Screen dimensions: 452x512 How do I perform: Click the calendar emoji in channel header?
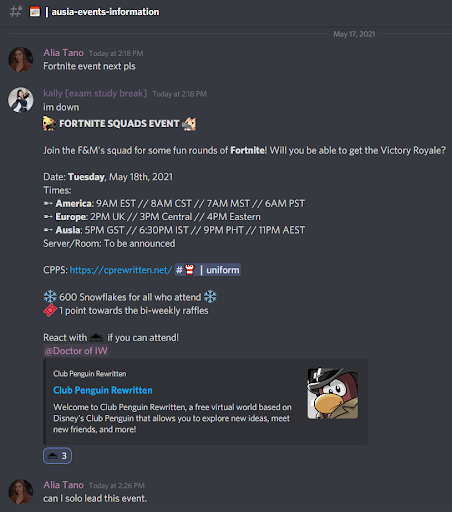click(35, 12)
